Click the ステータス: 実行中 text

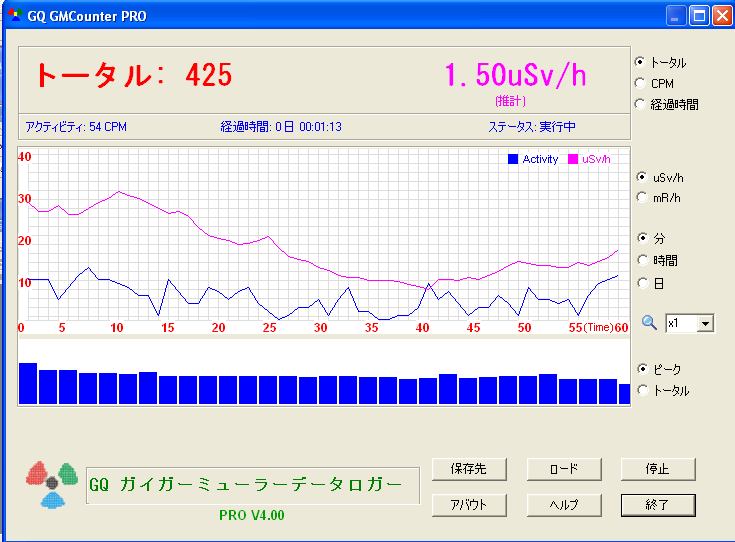tap(532, 127)
